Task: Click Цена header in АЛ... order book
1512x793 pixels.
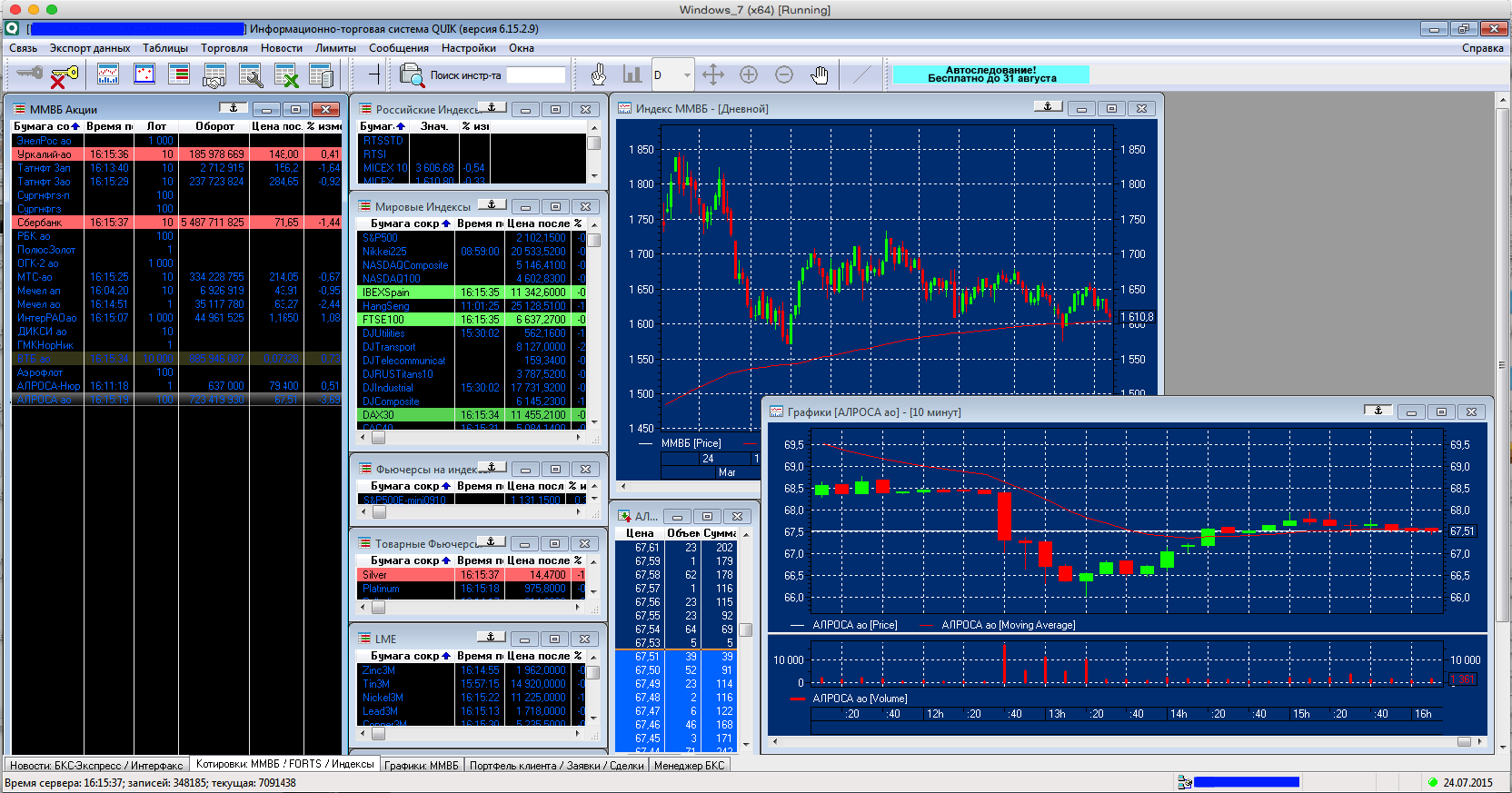Action: point(640,533)
